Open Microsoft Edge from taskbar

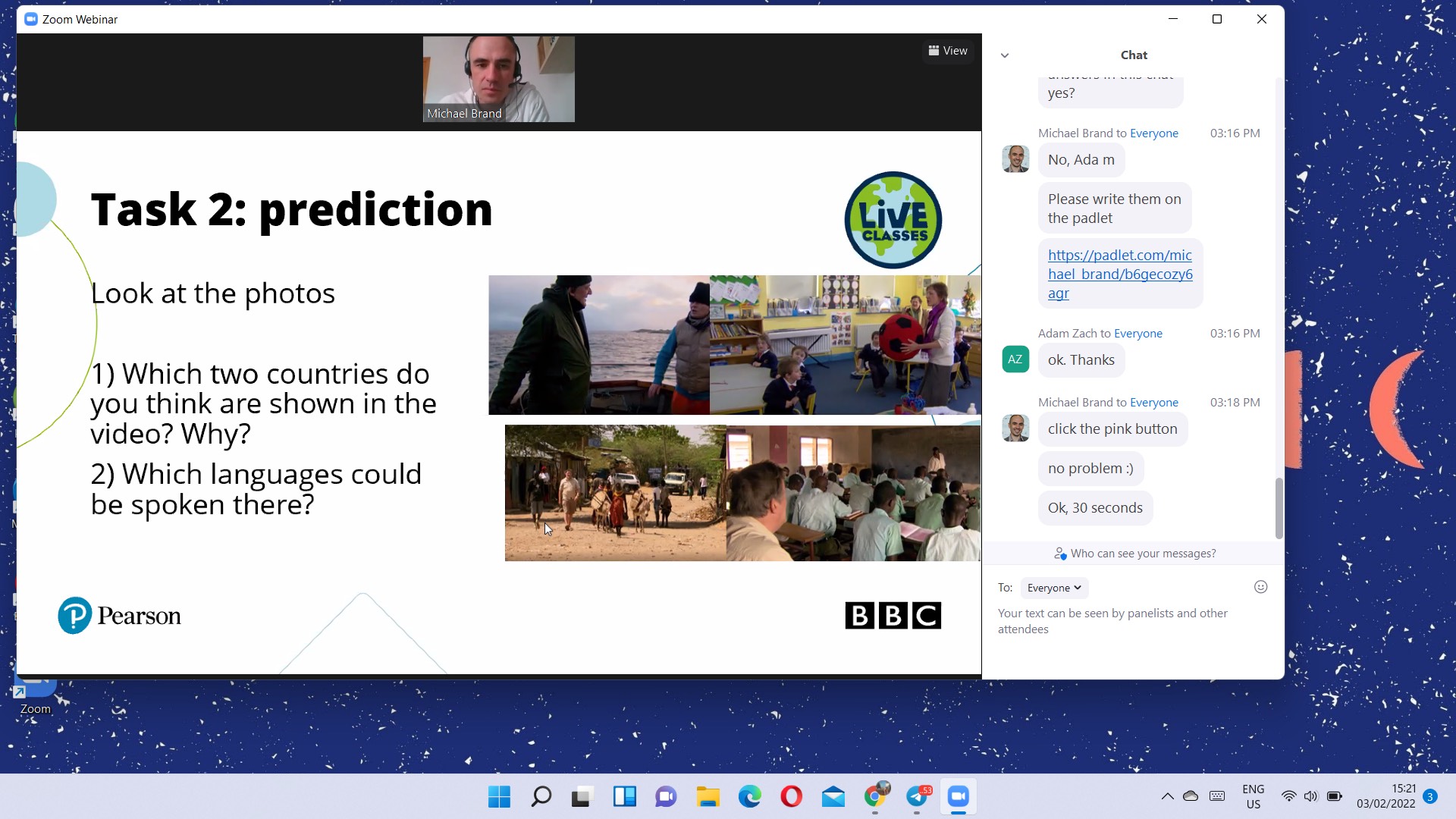749,797
